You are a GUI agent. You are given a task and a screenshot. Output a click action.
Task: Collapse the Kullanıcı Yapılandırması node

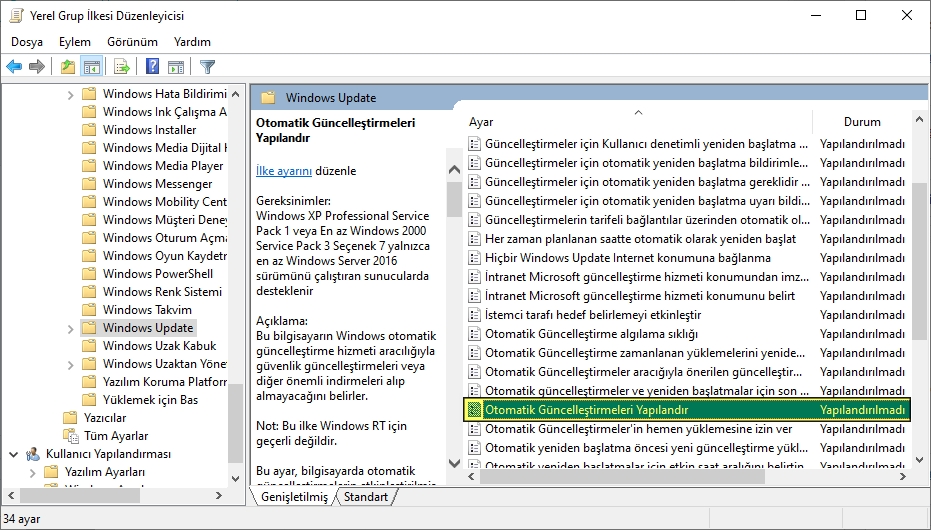(13, 454)
